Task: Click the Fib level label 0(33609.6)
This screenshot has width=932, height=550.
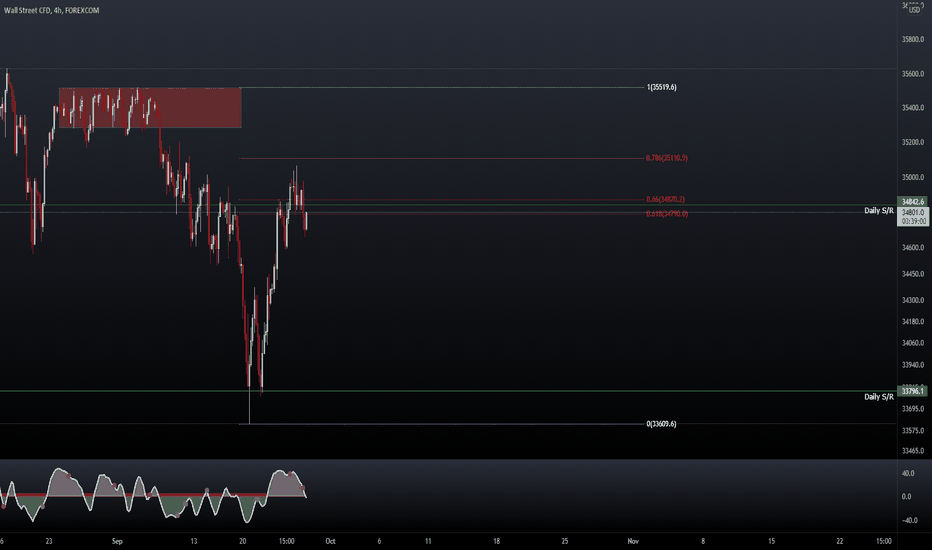Action: [661, 424]
